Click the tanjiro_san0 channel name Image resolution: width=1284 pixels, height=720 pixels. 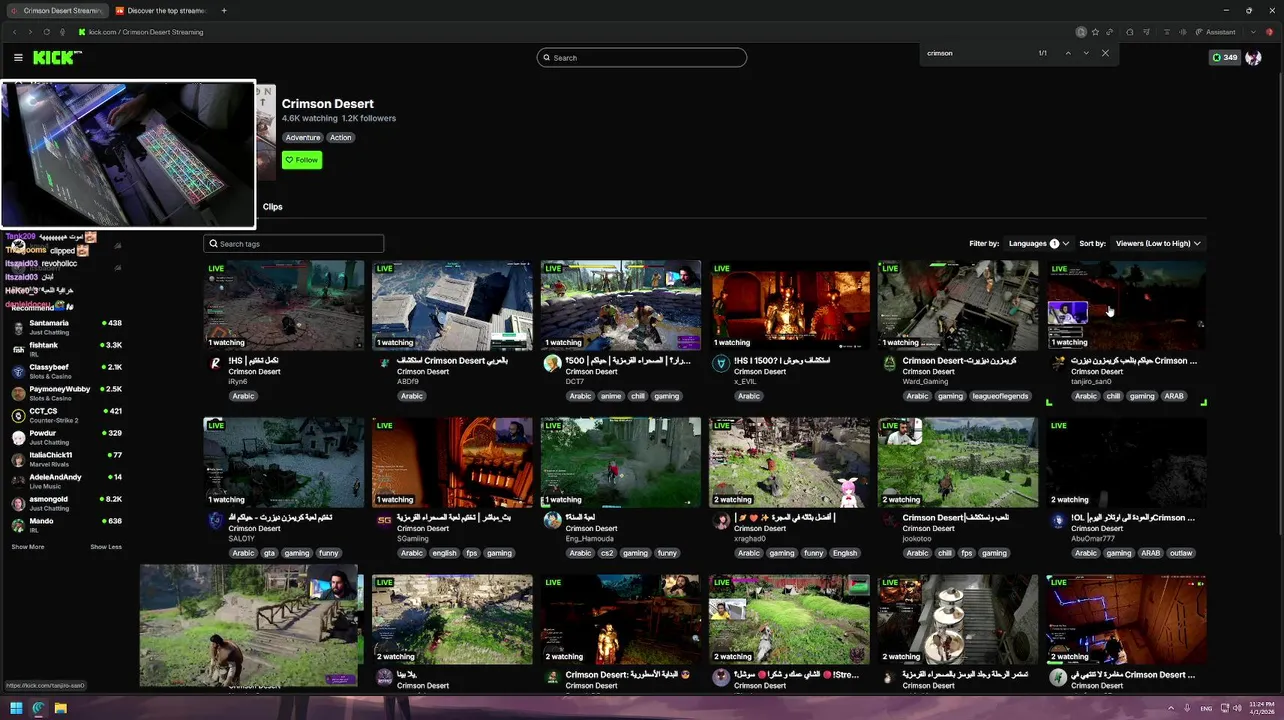1091,382
